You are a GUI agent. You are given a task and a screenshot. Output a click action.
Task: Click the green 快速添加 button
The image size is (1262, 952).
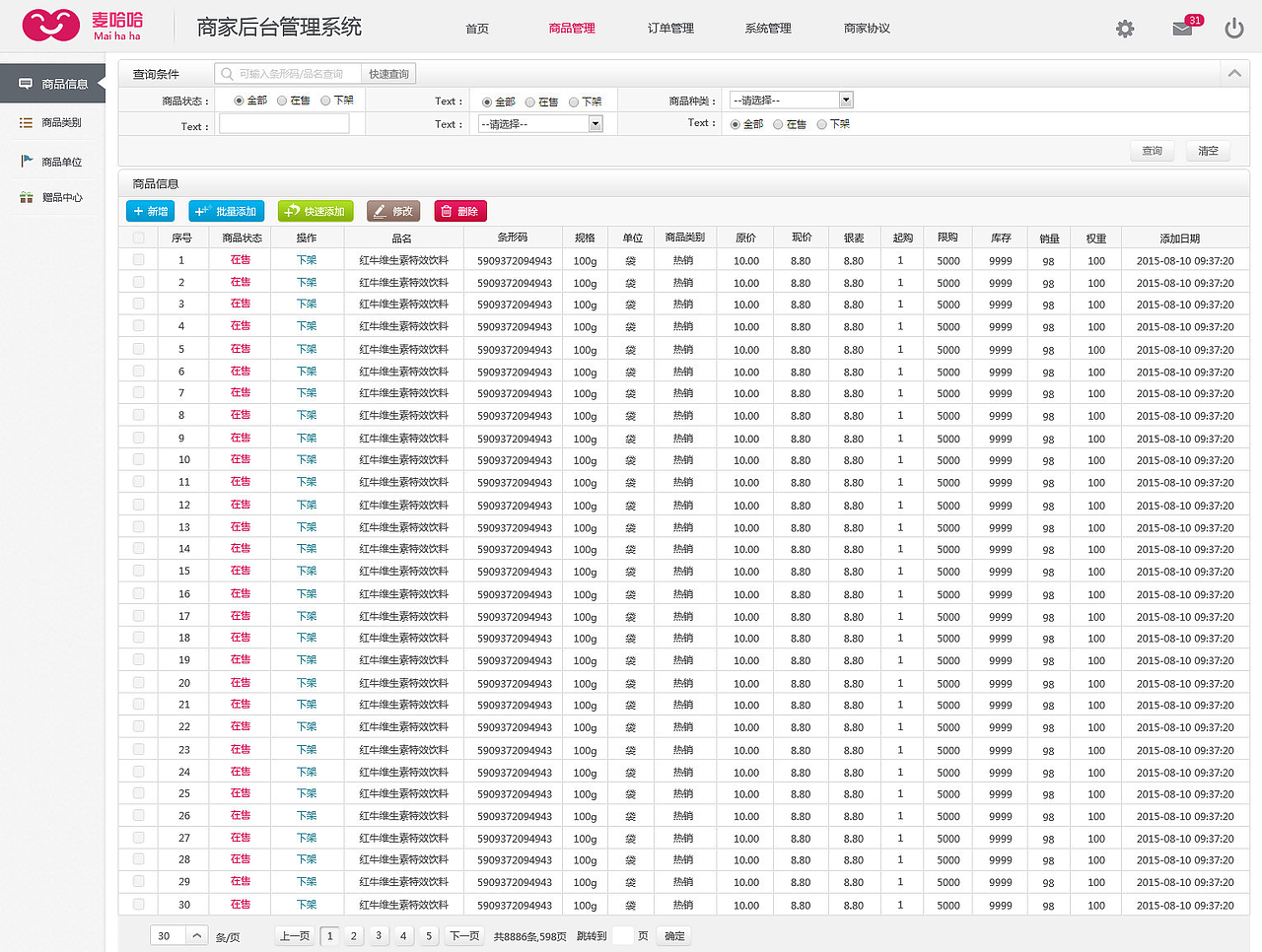315,211
